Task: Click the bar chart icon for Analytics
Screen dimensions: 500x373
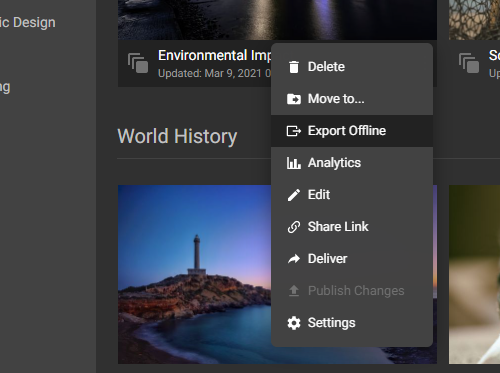Action: point(294,163)
